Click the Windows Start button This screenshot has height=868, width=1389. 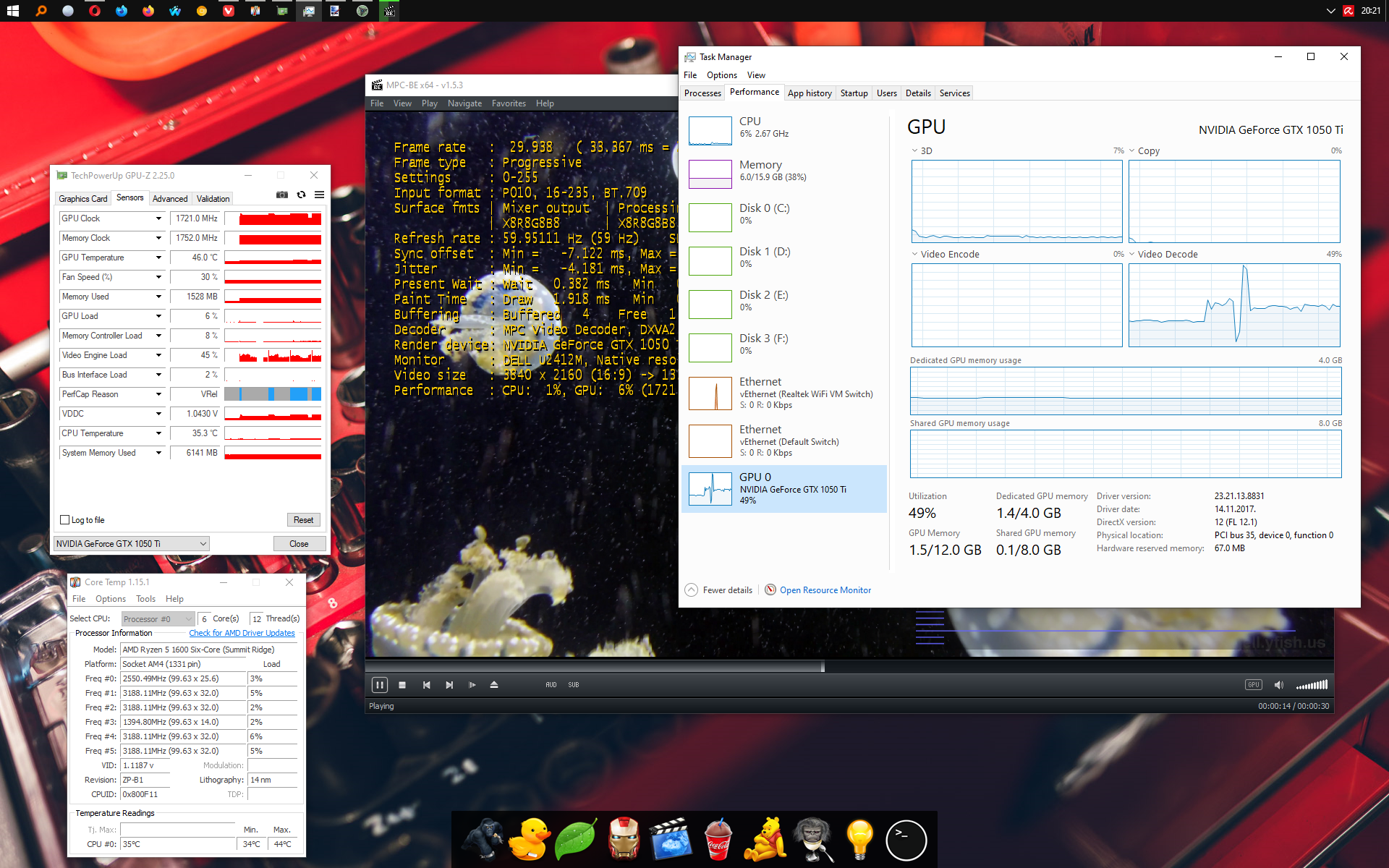[x=12, y=11]
